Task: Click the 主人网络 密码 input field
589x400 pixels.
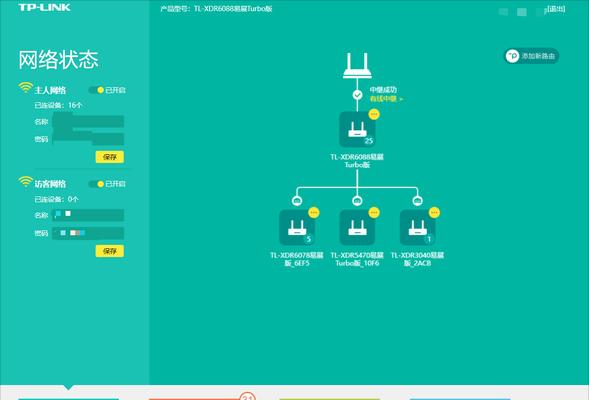Action: [x=88, y=139]
